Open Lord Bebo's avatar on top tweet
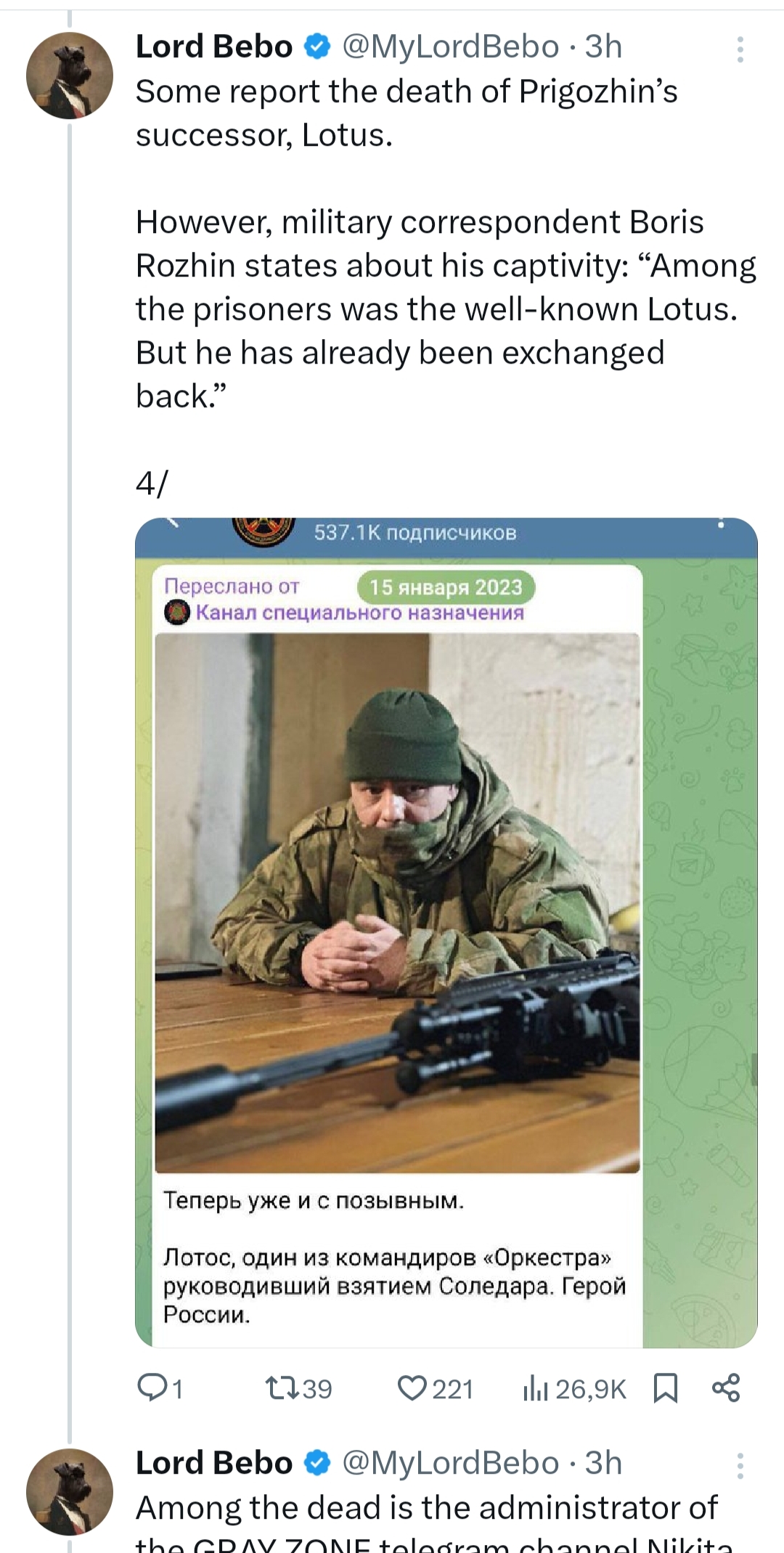 click(70, 76)
